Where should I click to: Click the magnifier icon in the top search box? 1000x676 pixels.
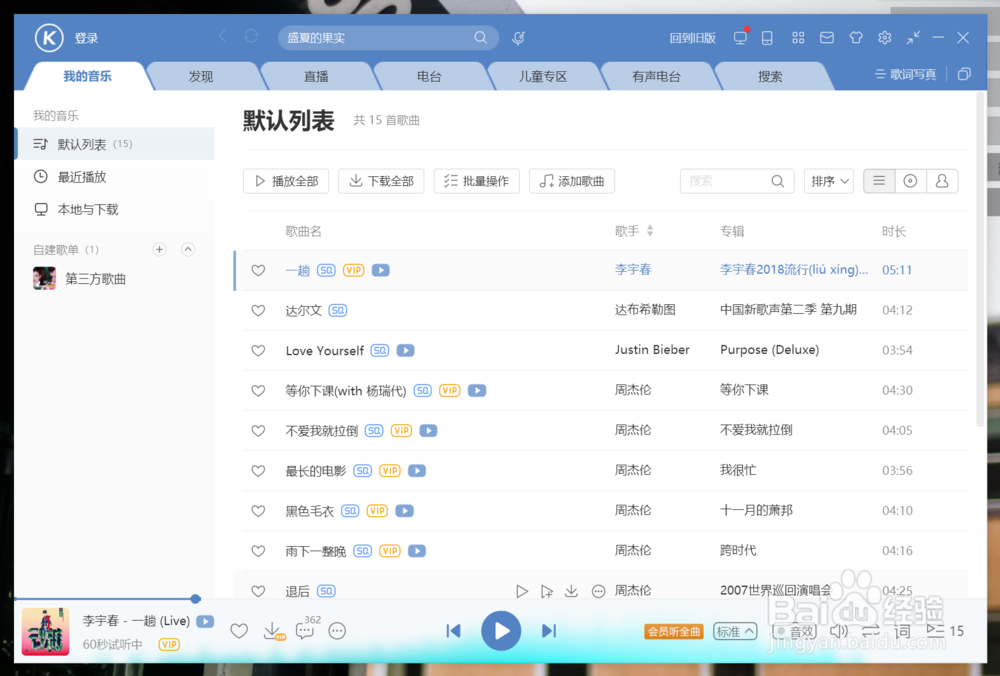pyautogui.click(x=480, y=38)
